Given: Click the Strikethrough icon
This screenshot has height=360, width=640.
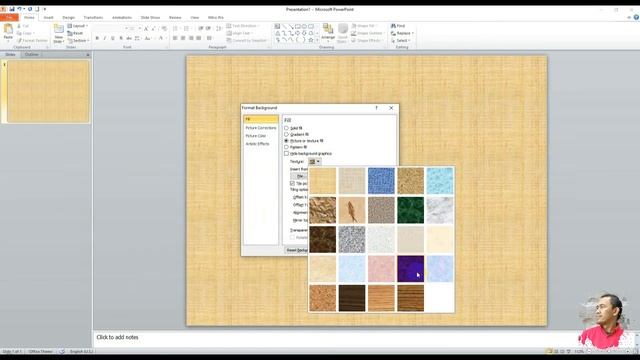Looking at the screenshot, I should (129, 38).
